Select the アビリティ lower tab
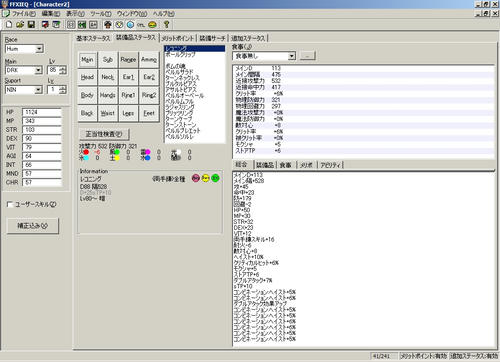The image size is (500, 362). 330,165
